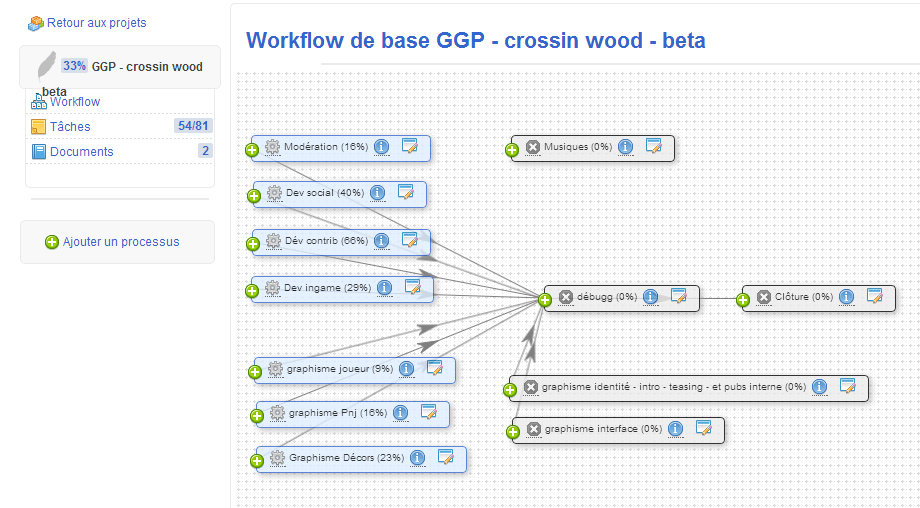This screenshot has height=508, width=920.
Task: Open info icon of Modération (16%)
Action: click(381, 147)
